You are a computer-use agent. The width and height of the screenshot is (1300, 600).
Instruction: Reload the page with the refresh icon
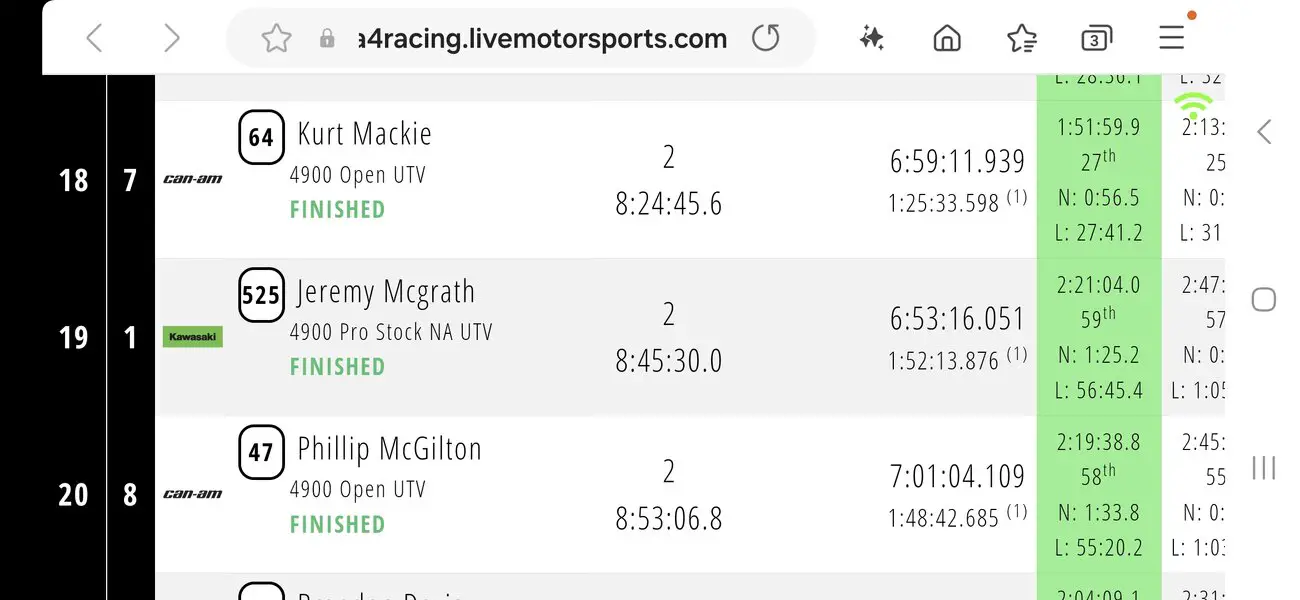[766, 39]
